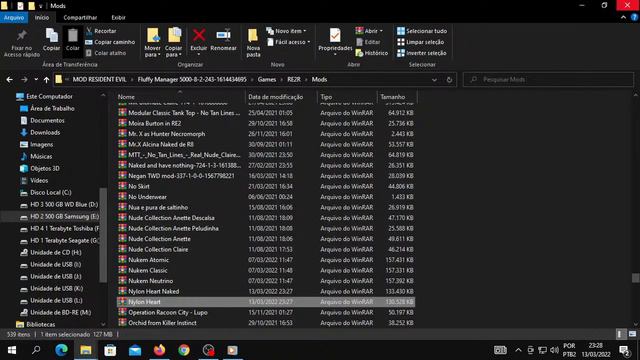Create a Nova pasta
The height and width of the screenshot is (360, 640).
click(x=253, y=42)
